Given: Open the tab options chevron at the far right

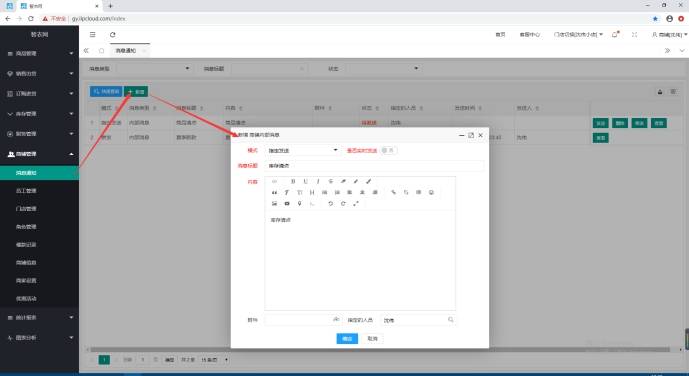Looking at the screenshot, I should pos(682,51).
